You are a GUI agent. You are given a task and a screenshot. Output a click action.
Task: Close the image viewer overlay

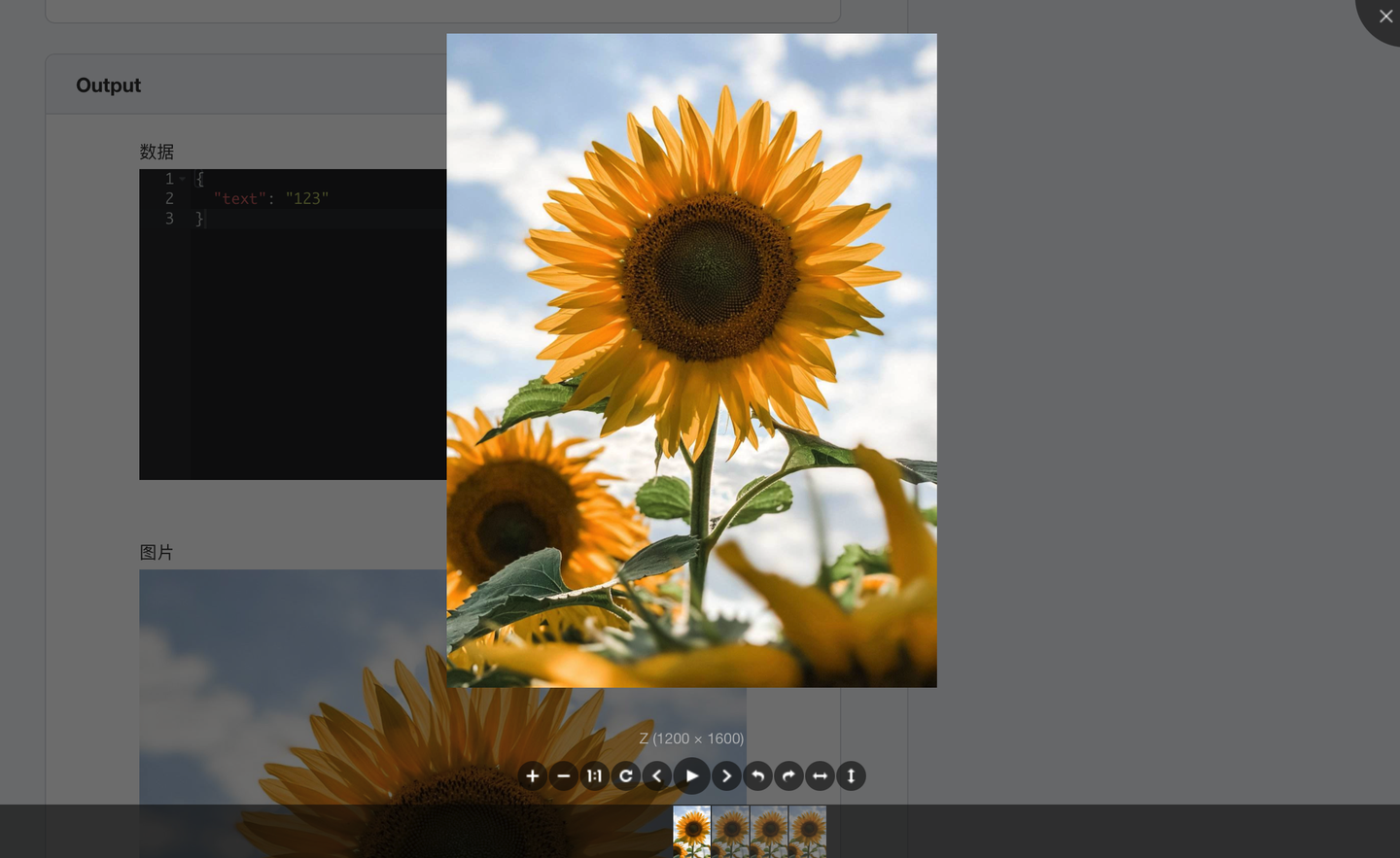point(1385,16)
